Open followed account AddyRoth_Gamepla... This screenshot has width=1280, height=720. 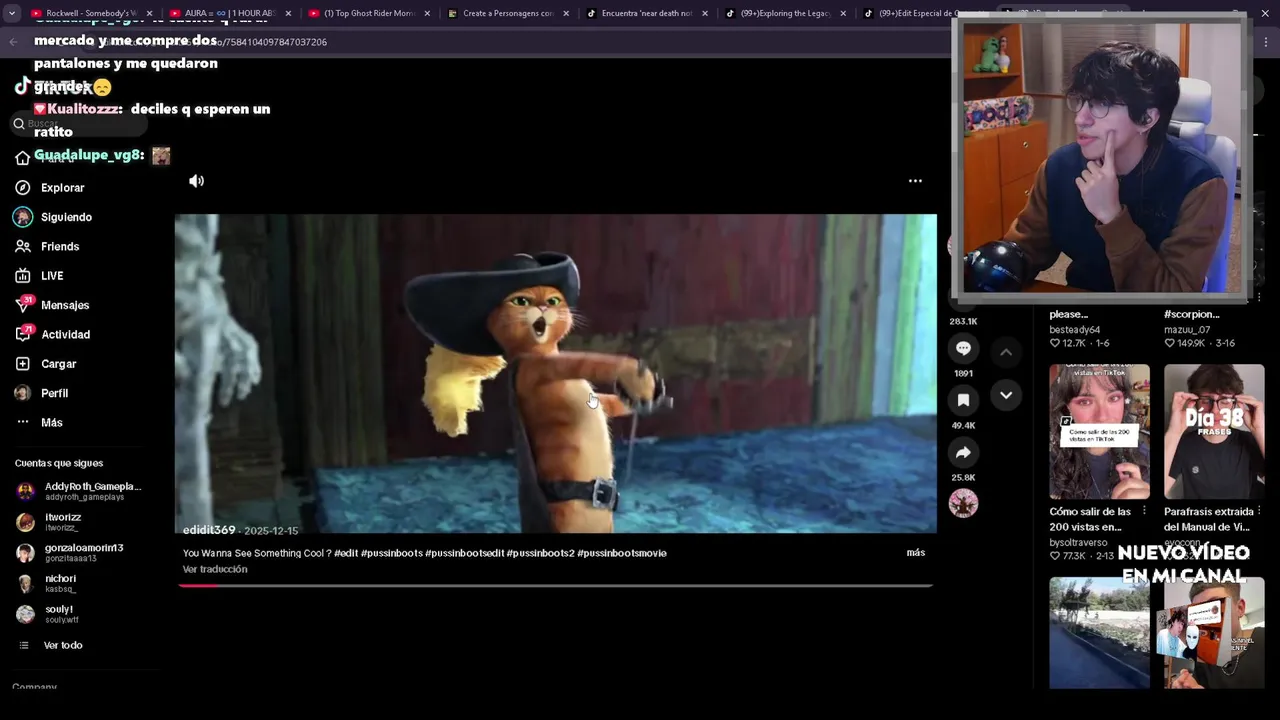click(x=79, y=491)
